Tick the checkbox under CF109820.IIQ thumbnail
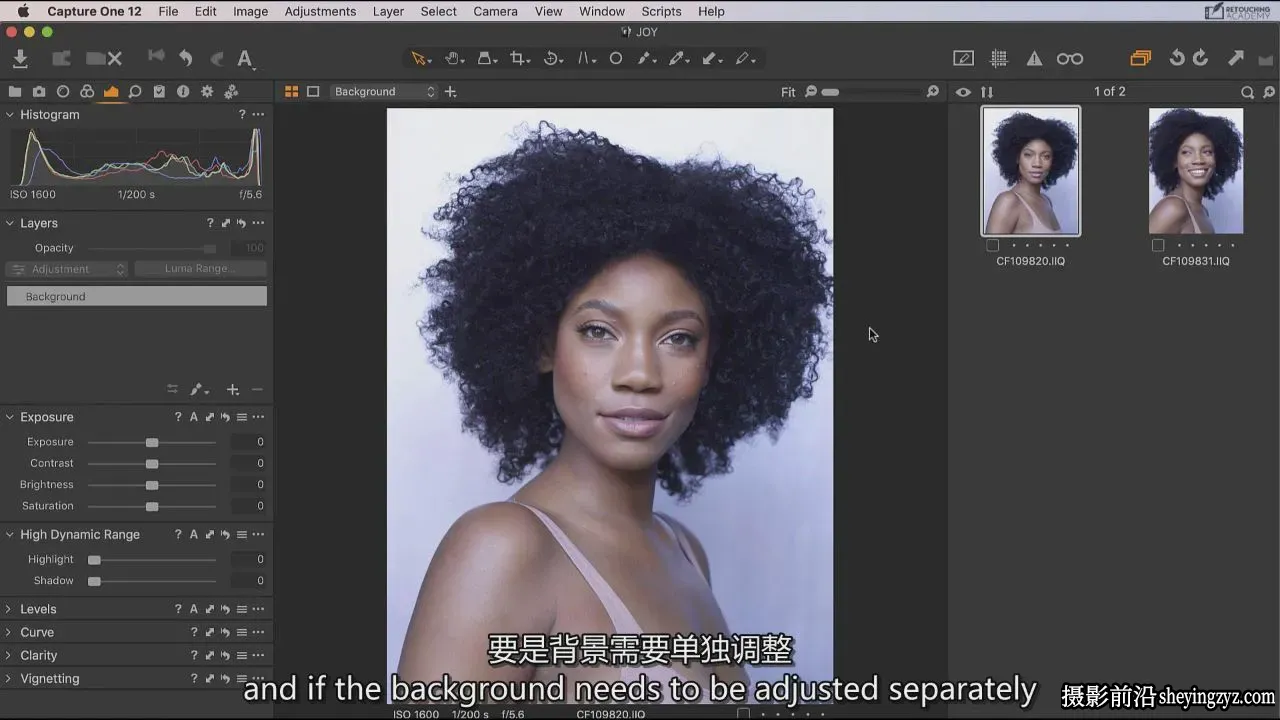 [992, 245]
